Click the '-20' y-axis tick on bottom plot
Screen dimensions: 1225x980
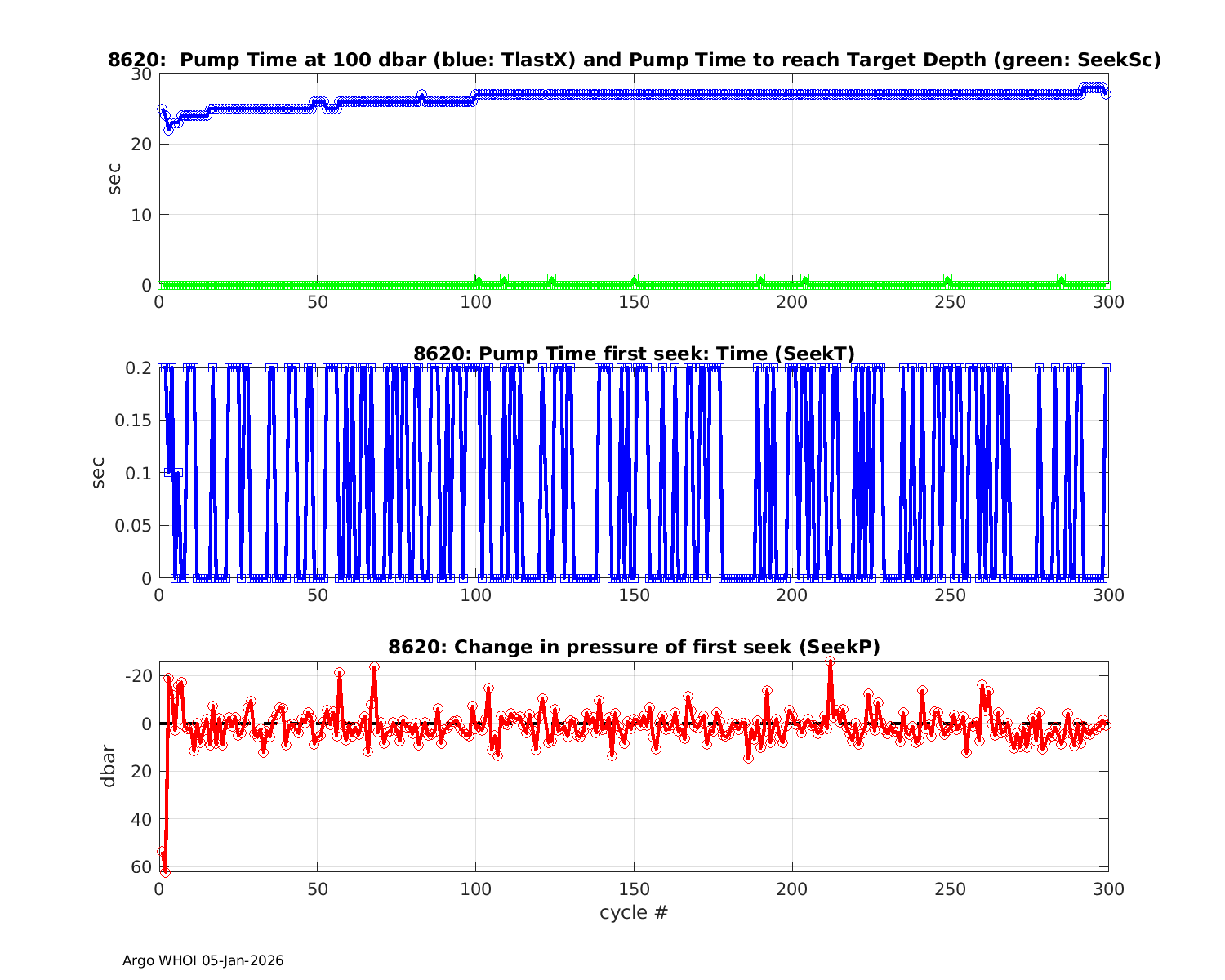point(138,675)
